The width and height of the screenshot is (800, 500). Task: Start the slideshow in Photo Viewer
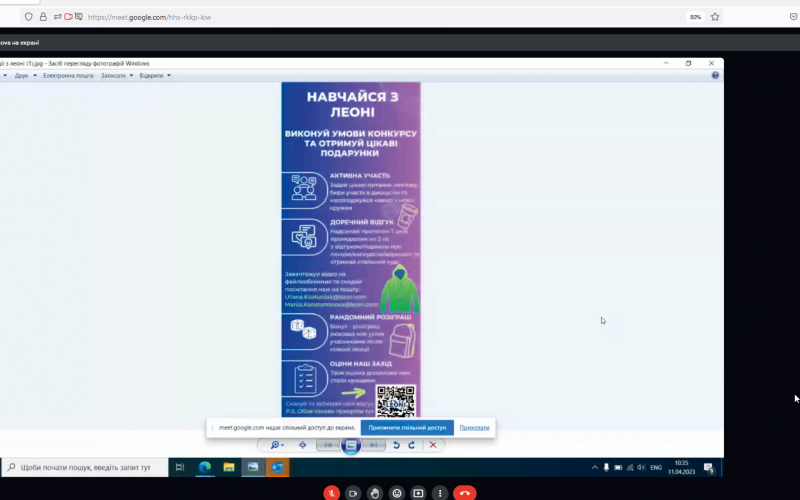coord(351,445)
